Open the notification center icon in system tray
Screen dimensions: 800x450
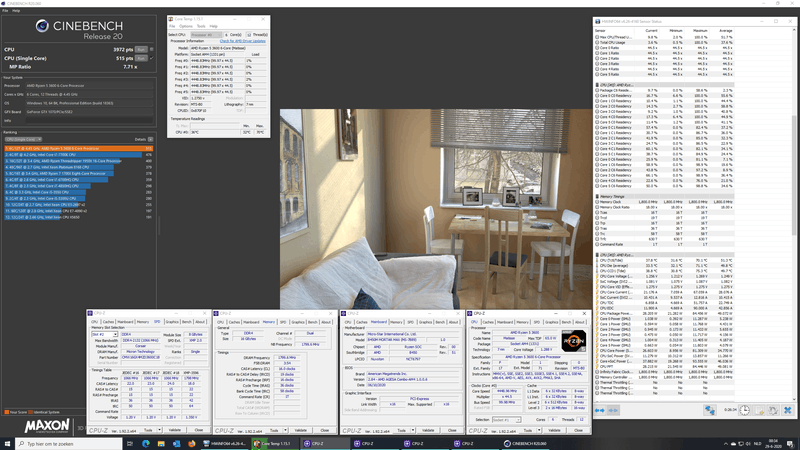point(790,443)
